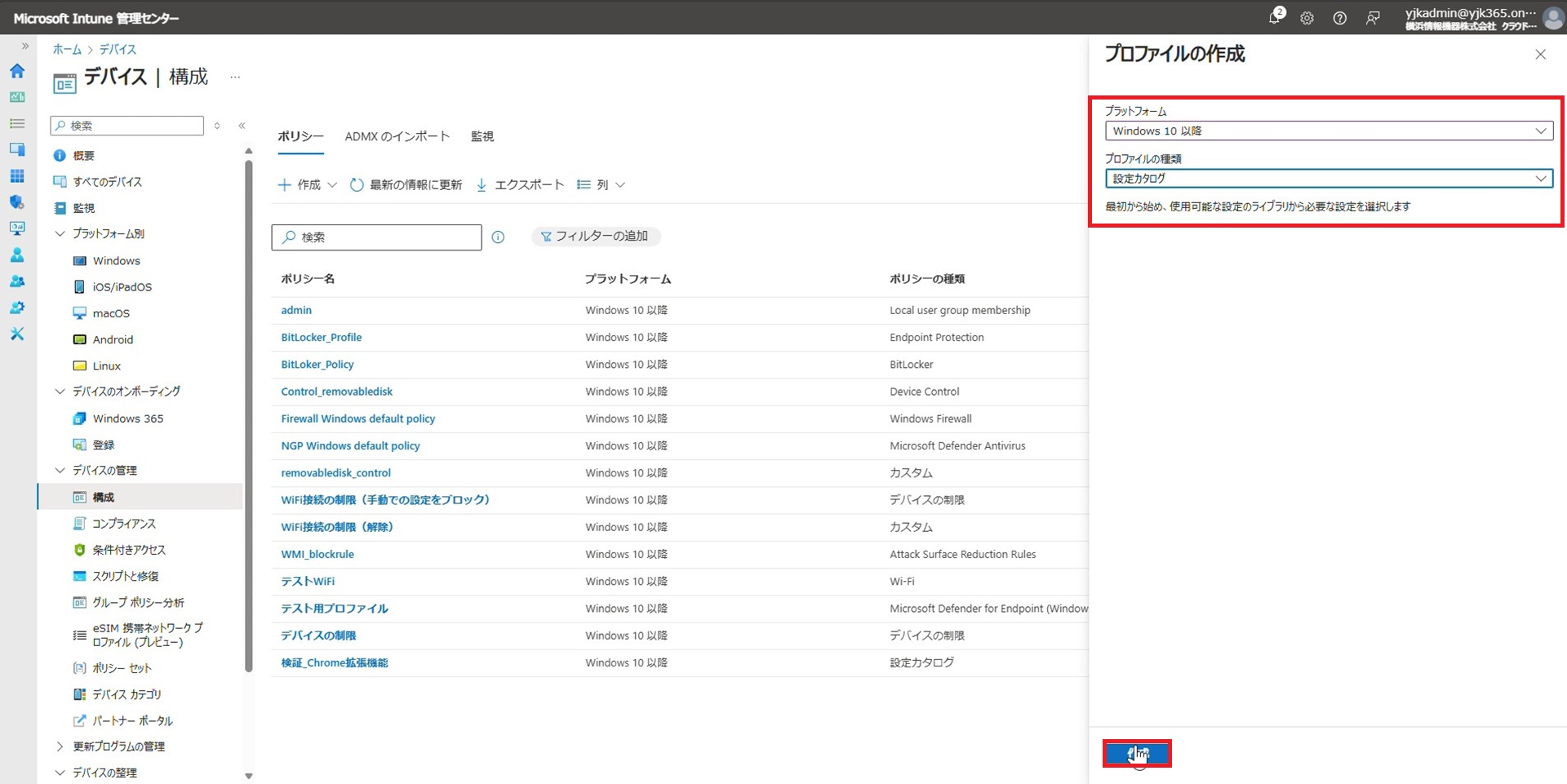Close the プロファイルの作成 panel
This screenshot has width=1567, height=784.
(x=1540, y=55)
